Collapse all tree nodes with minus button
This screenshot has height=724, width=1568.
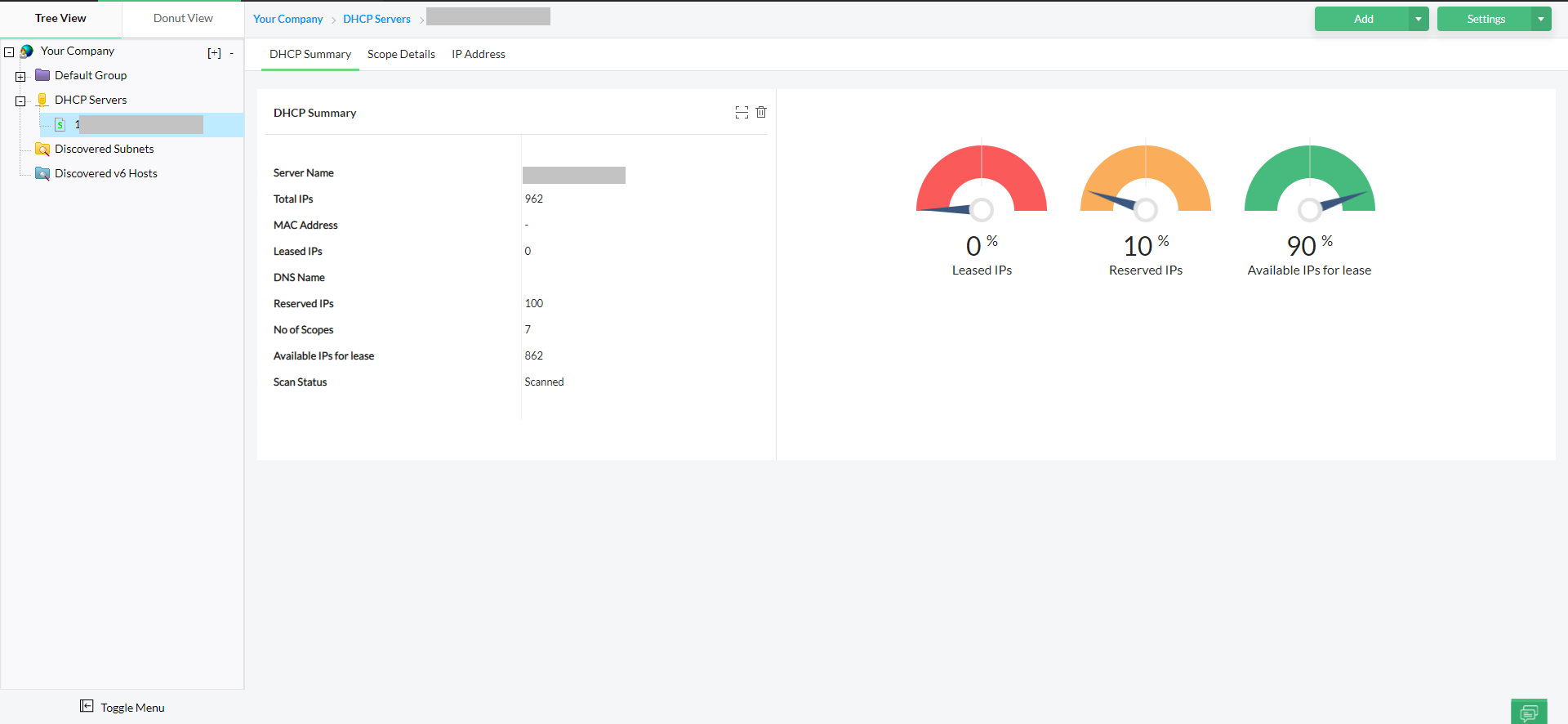click(x=232, y=53)
